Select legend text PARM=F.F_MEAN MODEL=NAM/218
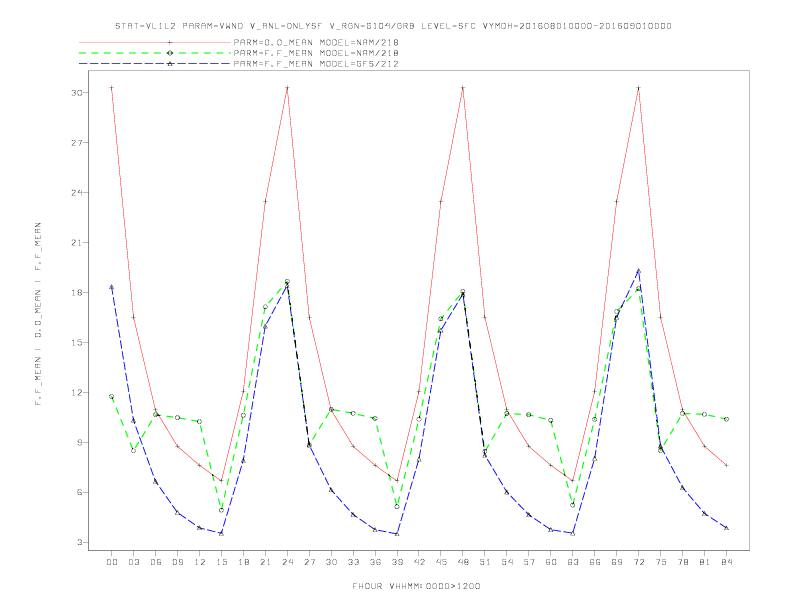Viewport: 792px width, 612px height. tap(316, 53)
